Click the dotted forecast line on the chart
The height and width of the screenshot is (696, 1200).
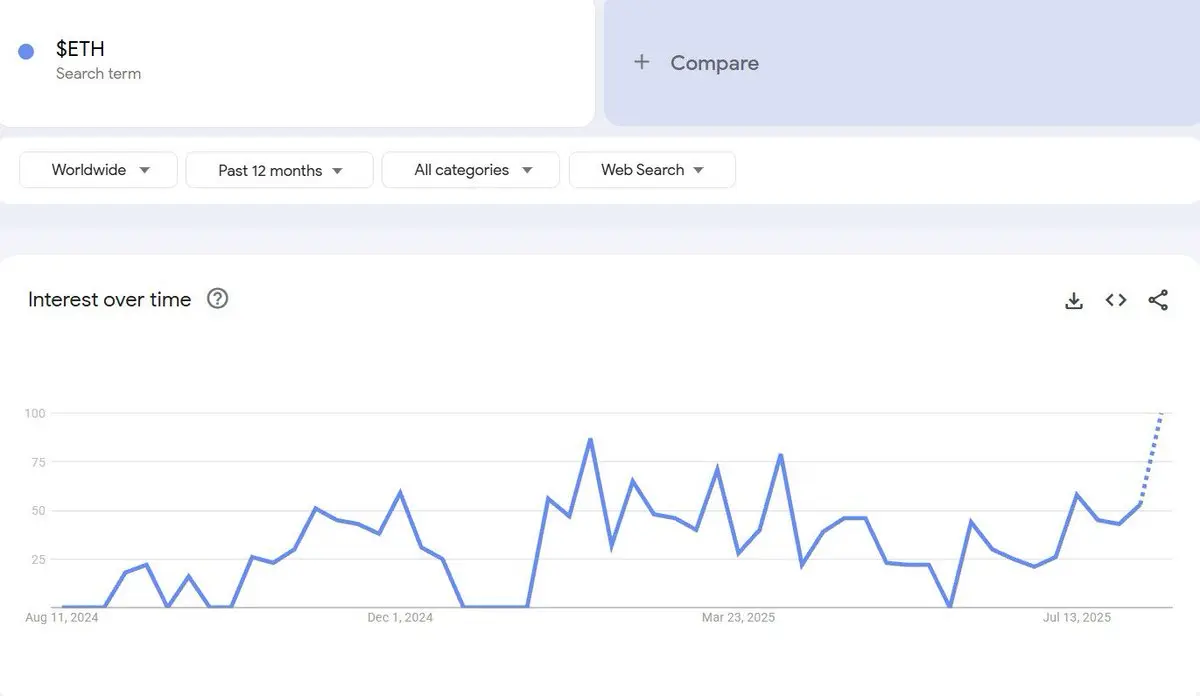(1152, 455)
